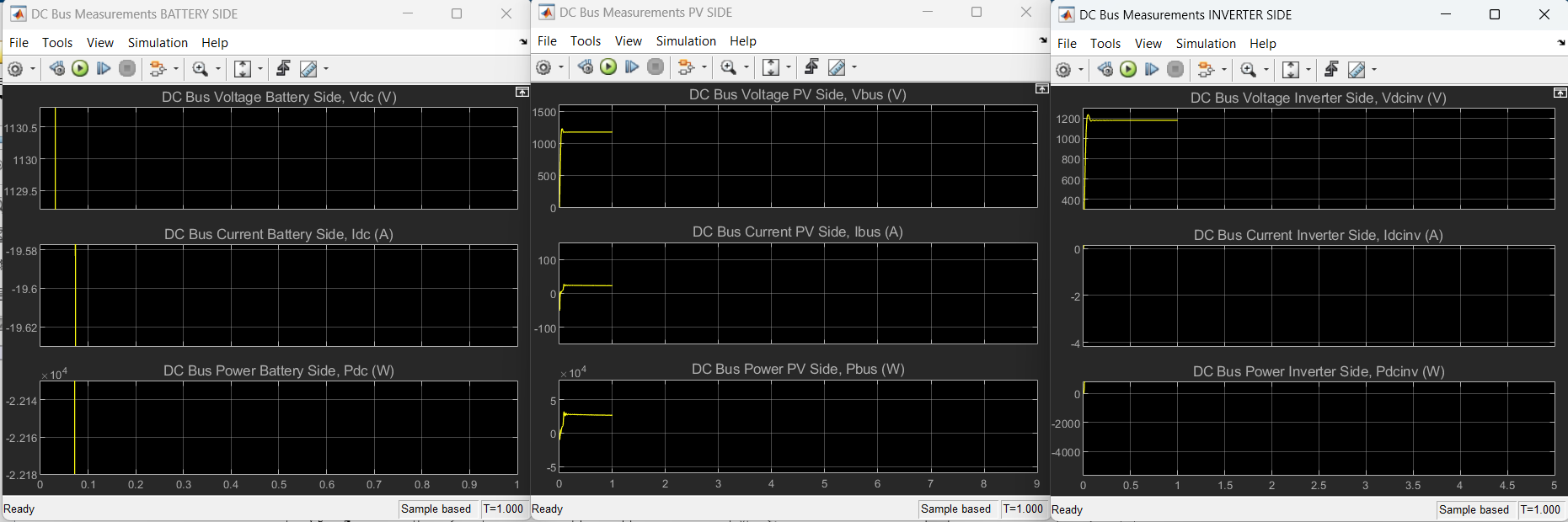Expand measurements dropdown arrow in Inverter Side scope
This screenshot has width=1568, height=522.
(x=1374, y=70)
